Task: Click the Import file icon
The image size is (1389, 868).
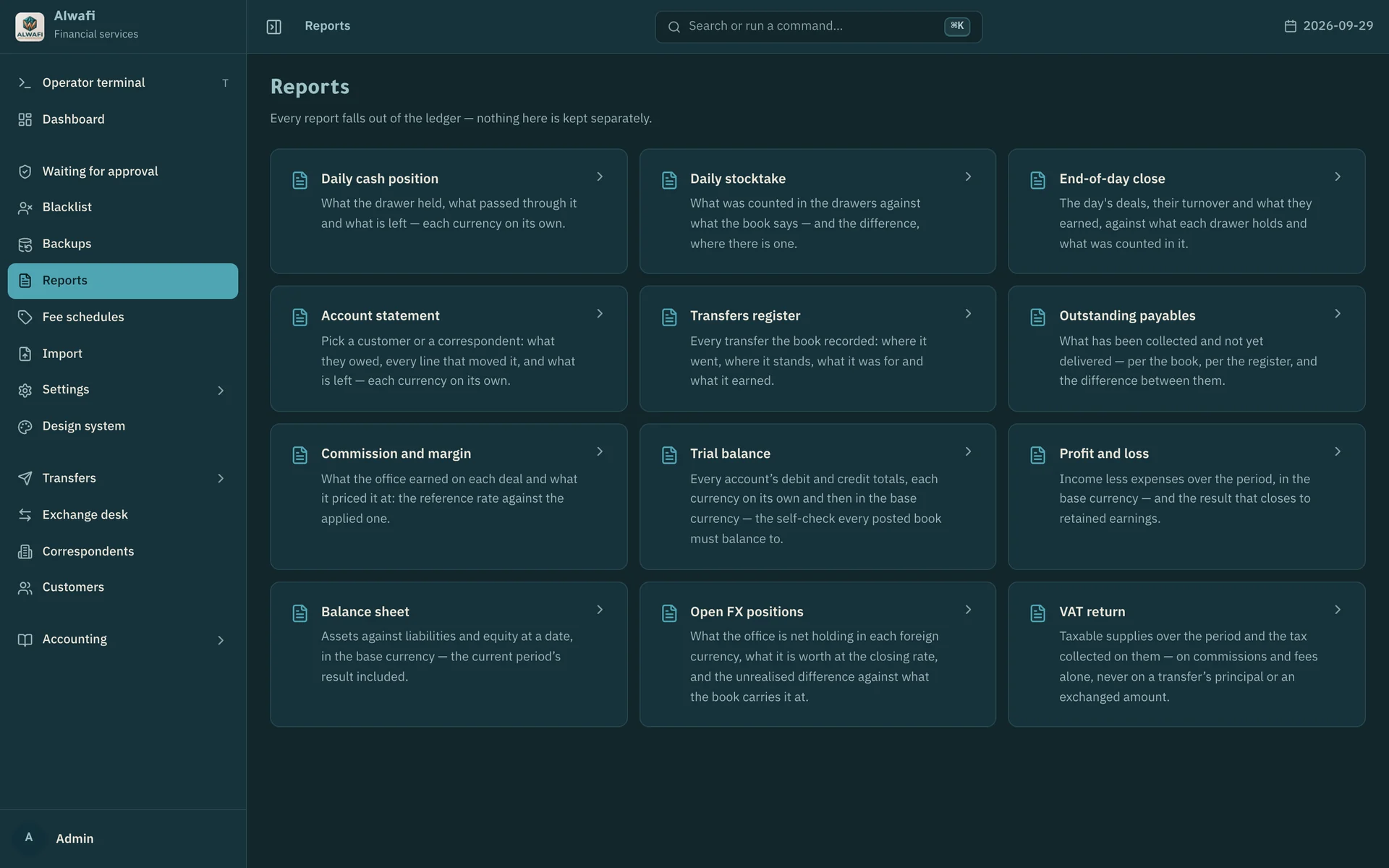Action: [25, 354]
